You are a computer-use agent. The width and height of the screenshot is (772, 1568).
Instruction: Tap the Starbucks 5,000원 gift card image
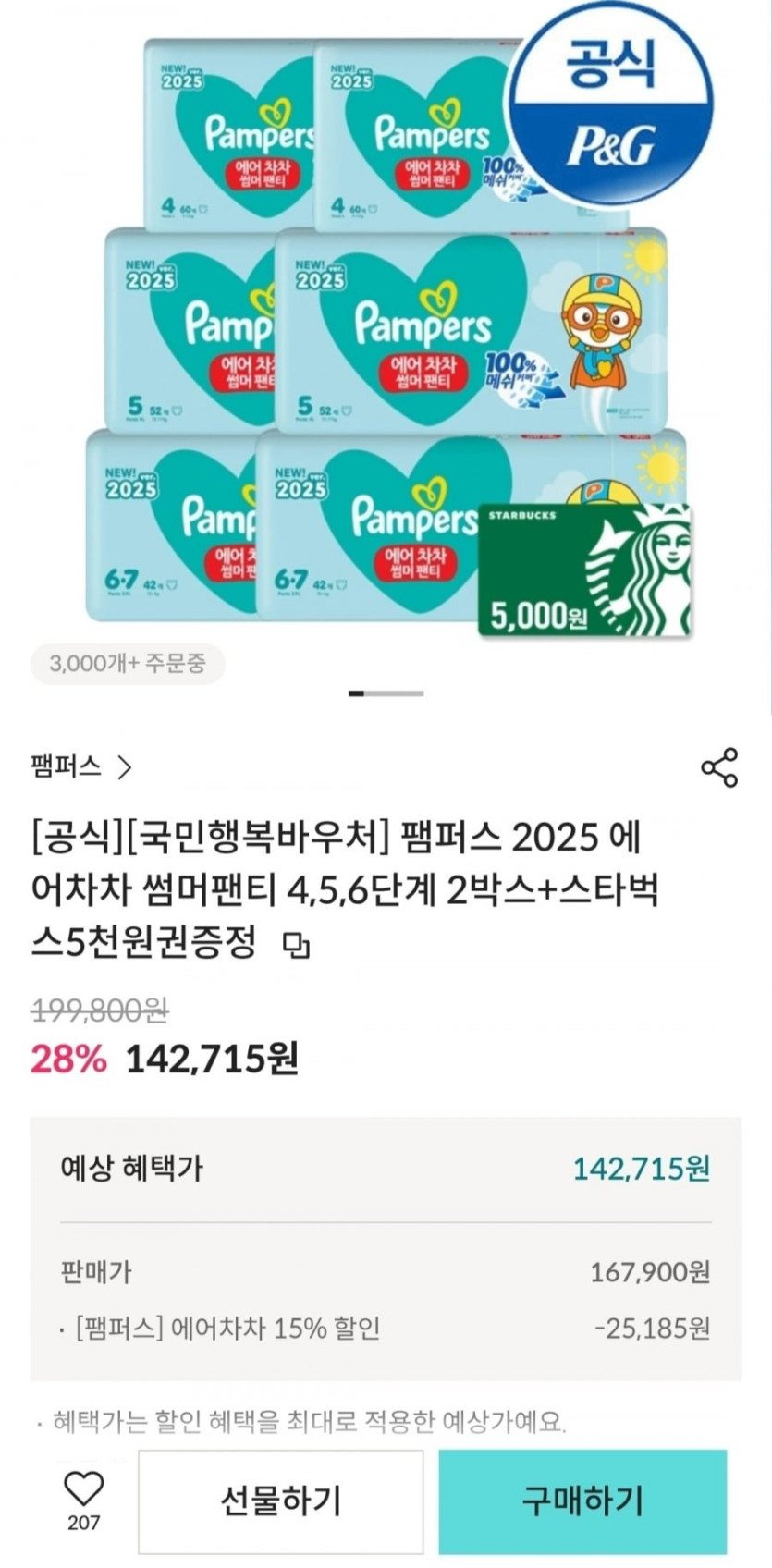tap(584, 570)
